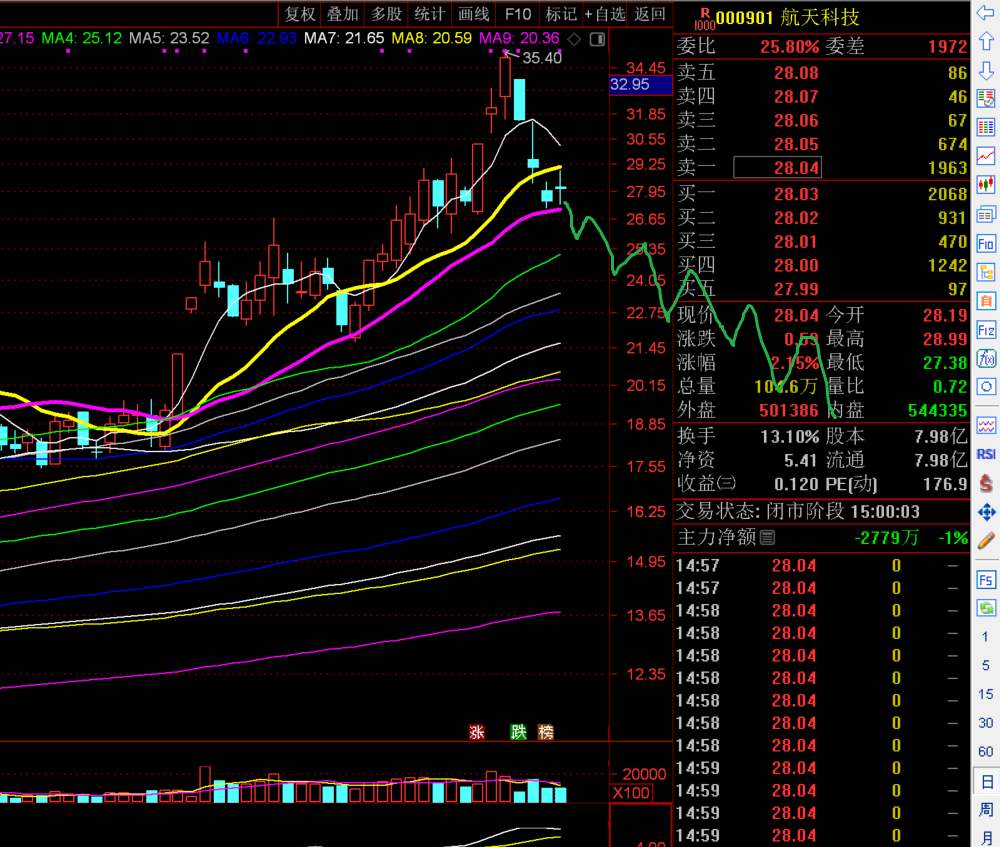
Task: Open the f(x) formula manager icon
Action: 986,358
